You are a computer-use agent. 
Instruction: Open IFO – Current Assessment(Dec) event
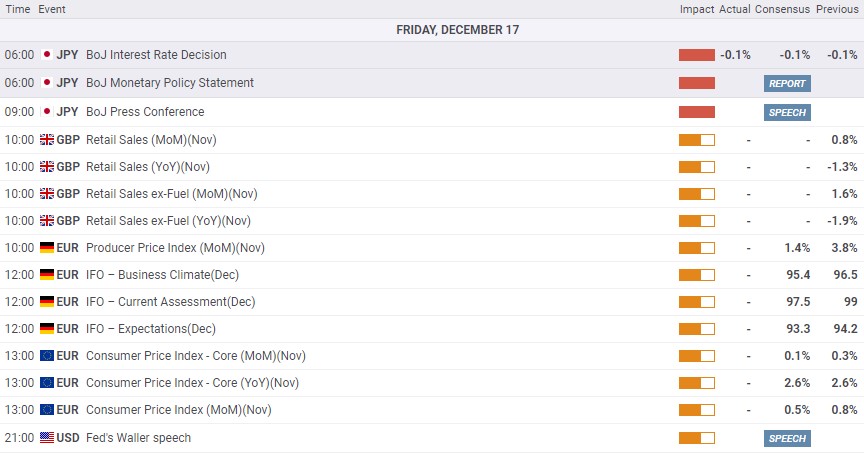click(170, 302)
